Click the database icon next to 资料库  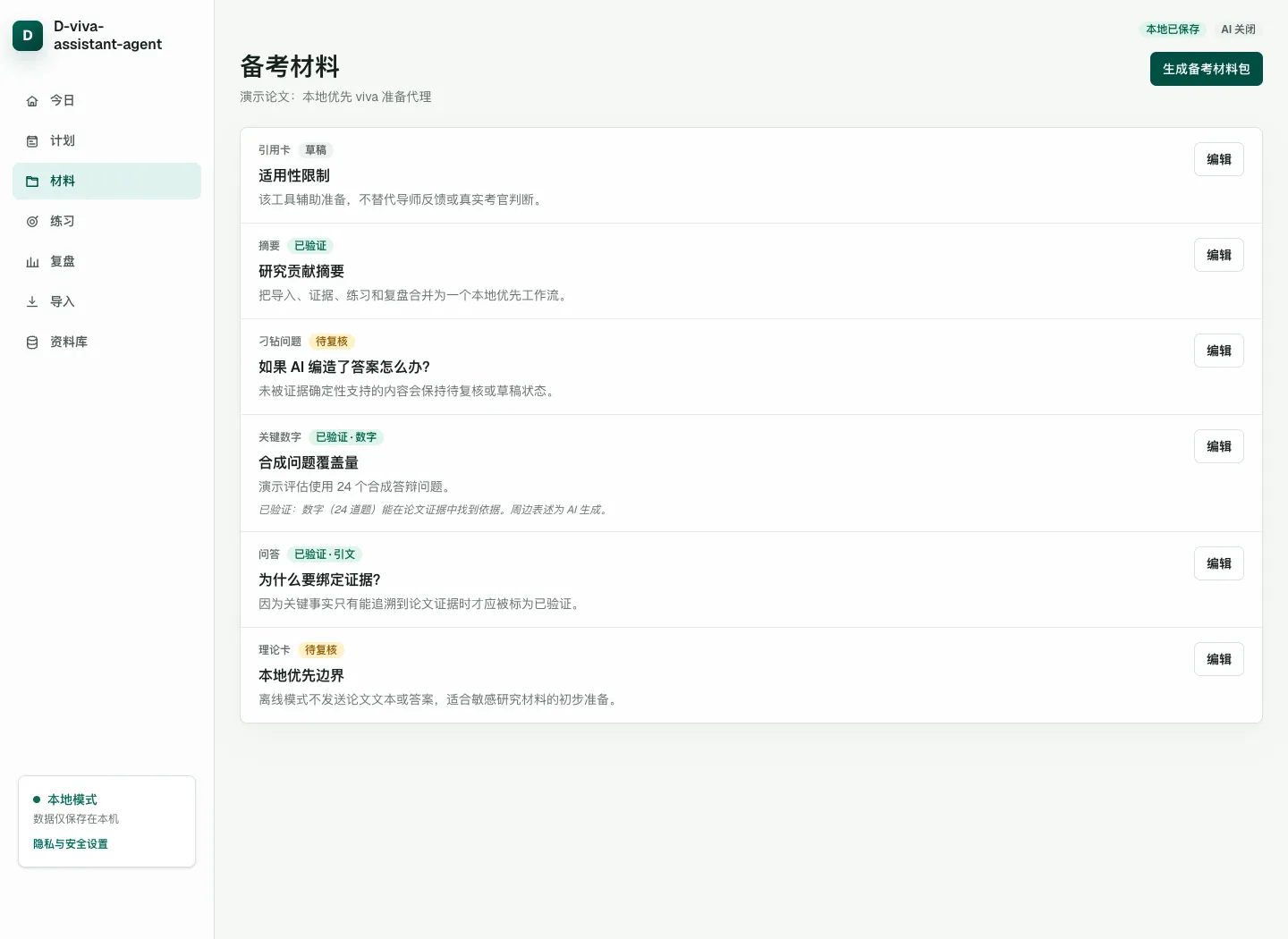point(32,343)
